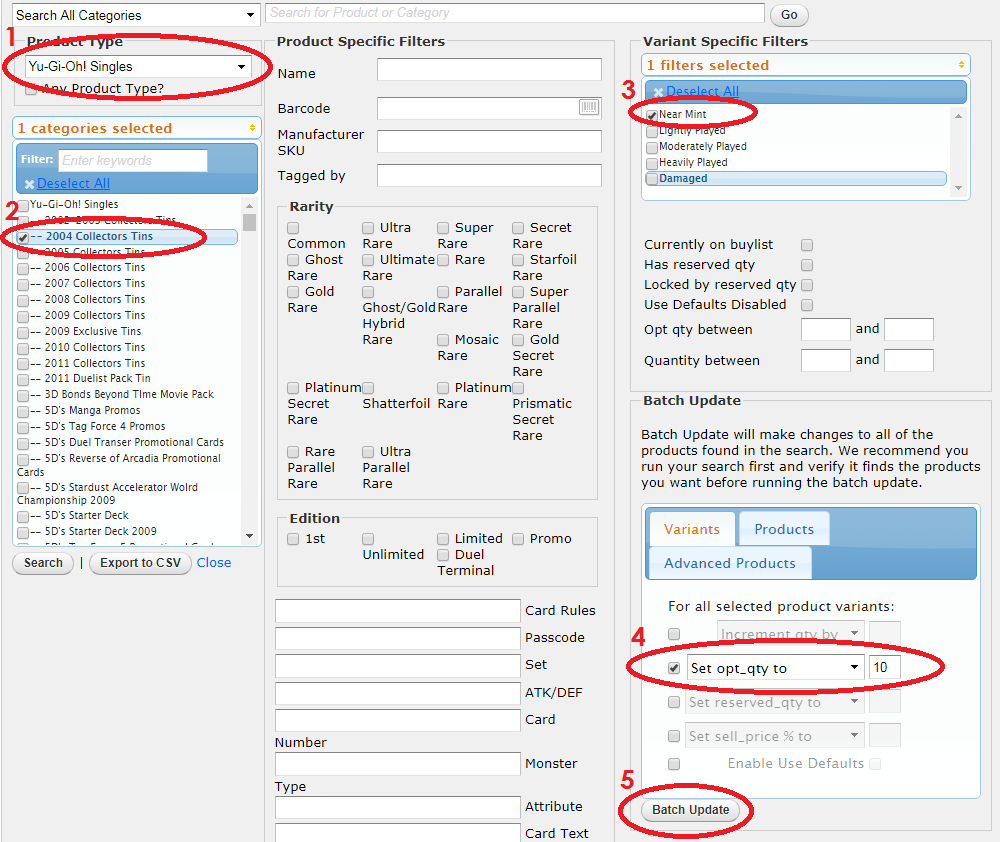Check the Locked by reserved qty checkbox
The image size is (1000, 842).
click(x=807, y=284)
